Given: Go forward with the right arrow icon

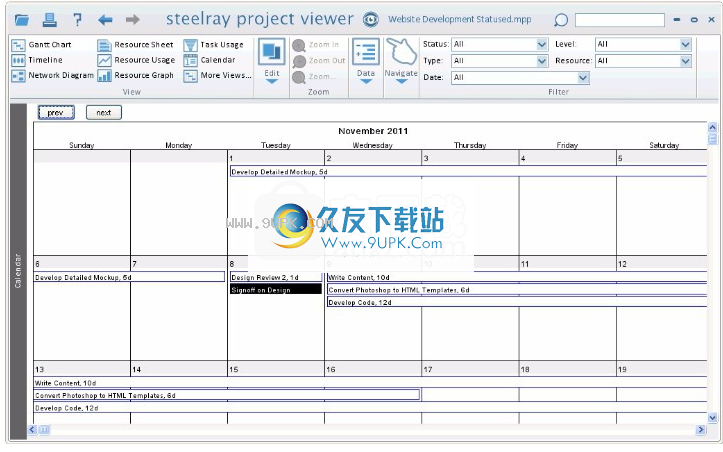Looking at the screenshot, I should tap(133, 19).
